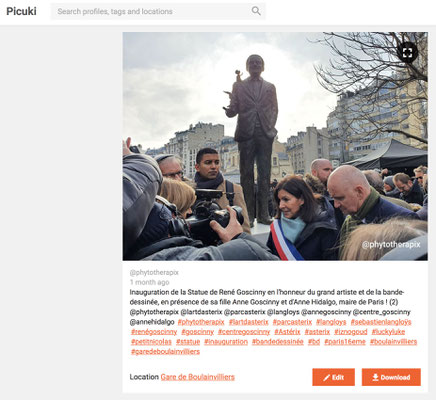Click the download arrow icon
This screenshot has height=400, width=436.
click(x=375, y=377)
